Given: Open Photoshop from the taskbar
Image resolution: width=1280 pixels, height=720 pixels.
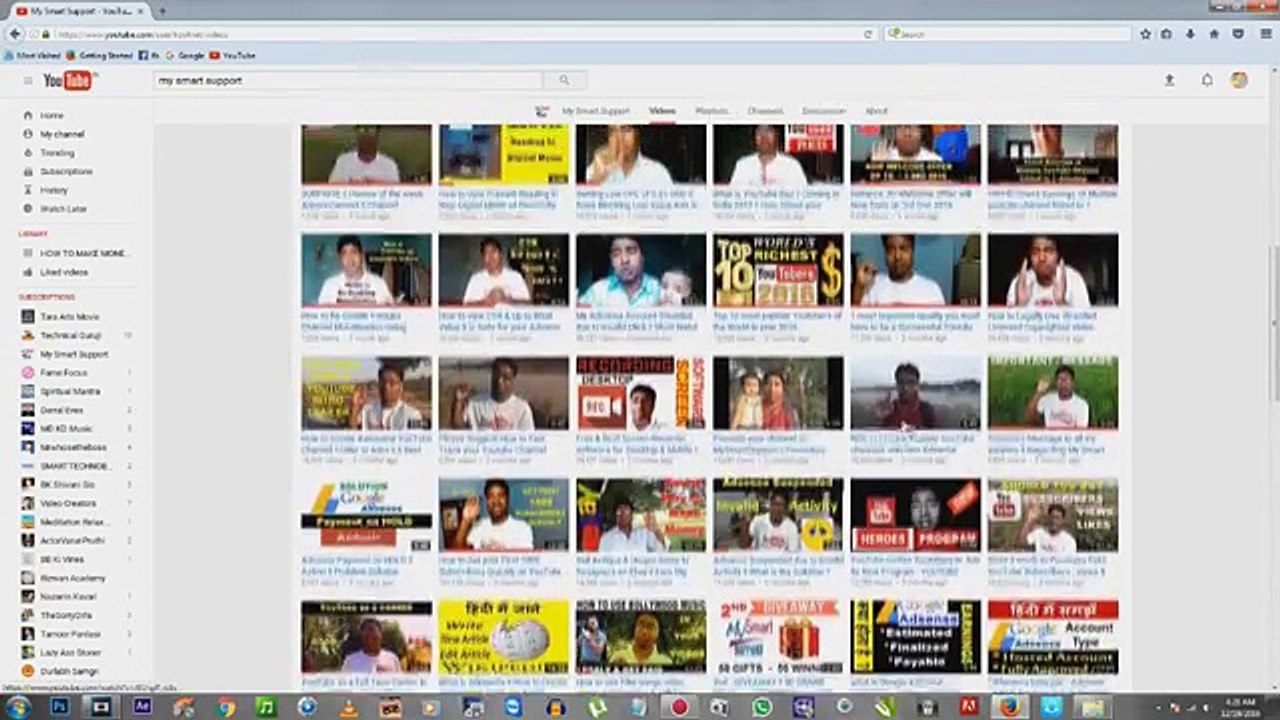Looking at the screenshot, I should click(60, 707).
